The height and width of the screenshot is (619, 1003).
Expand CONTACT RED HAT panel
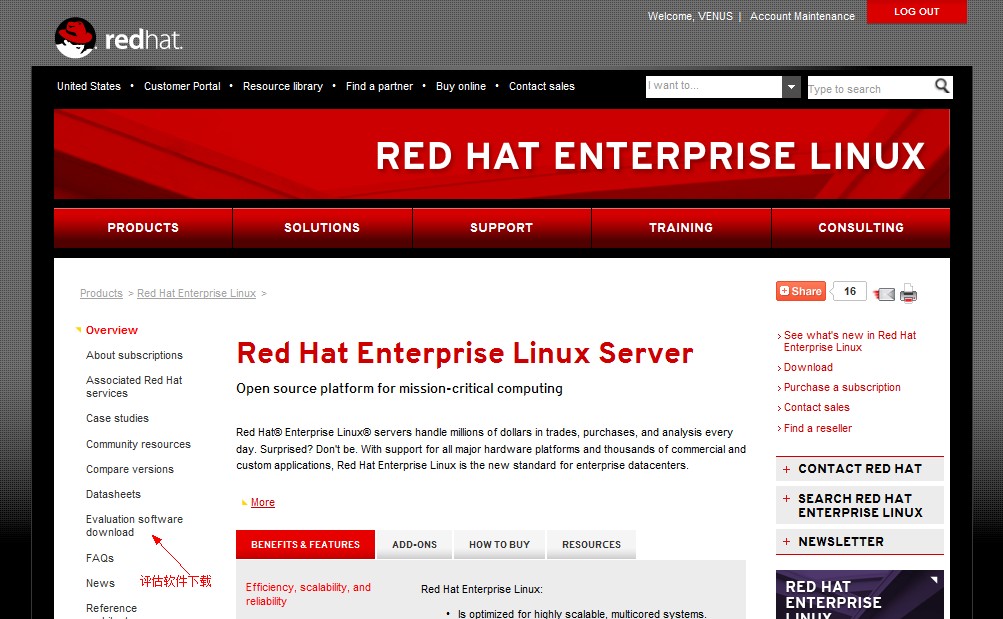point(860,469)
